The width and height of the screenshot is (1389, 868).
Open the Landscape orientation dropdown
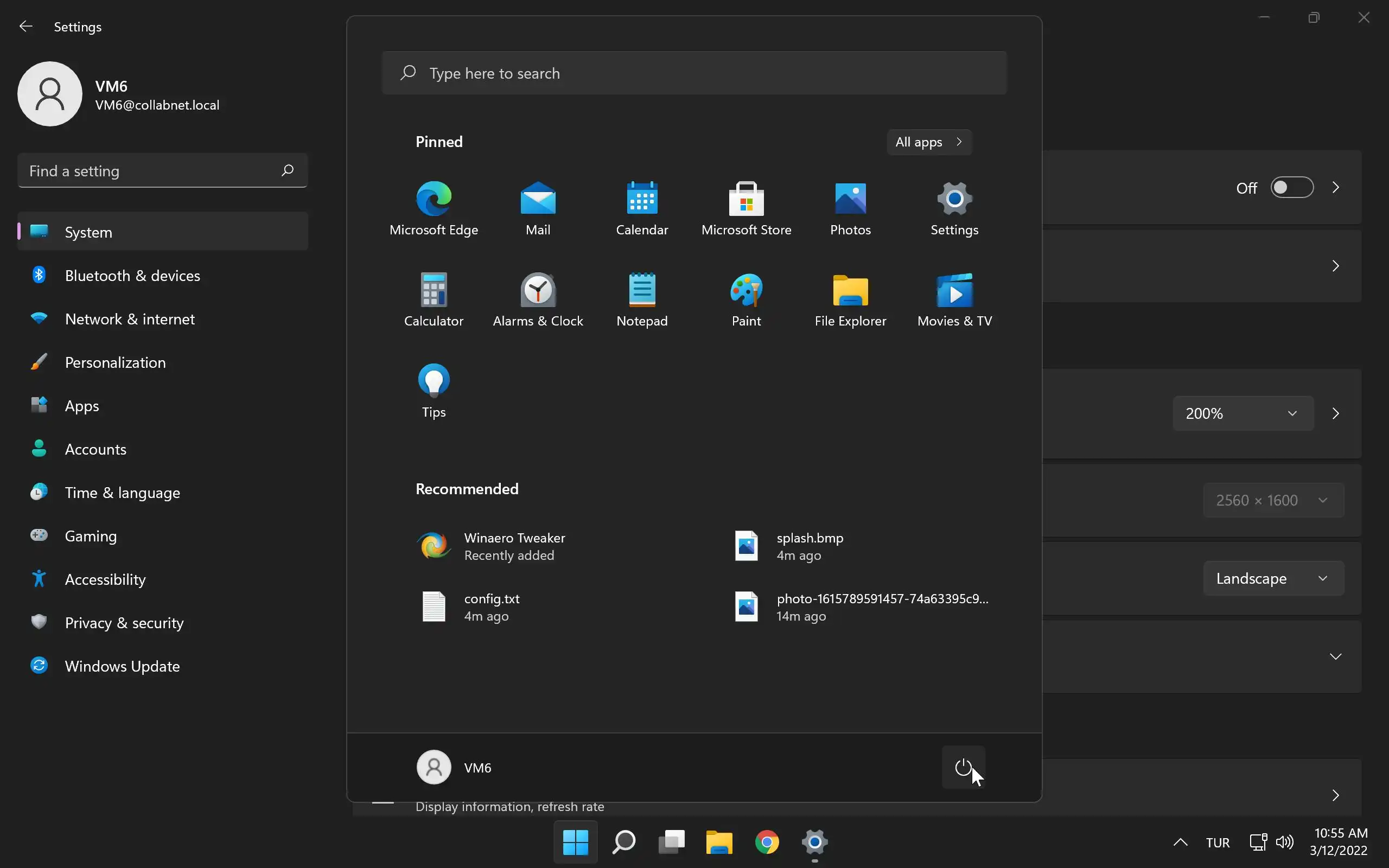point(1272,578)
